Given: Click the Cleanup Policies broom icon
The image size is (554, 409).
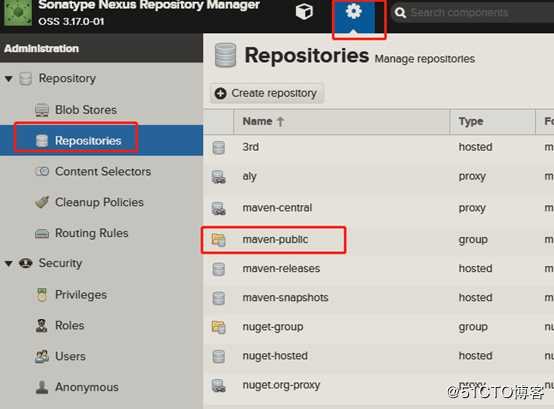Looking at the screenshot, I should pyautogui.click(x=42, y=202).
